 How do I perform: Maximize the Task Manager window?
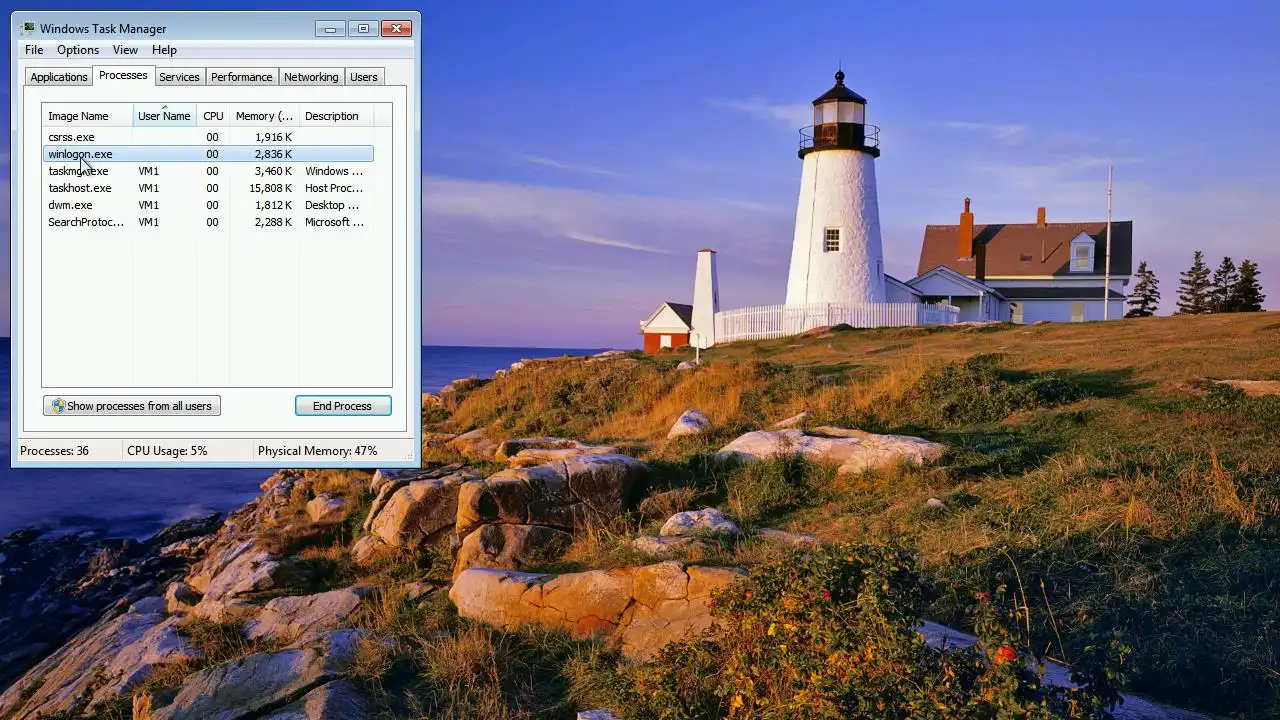point(363,29)
